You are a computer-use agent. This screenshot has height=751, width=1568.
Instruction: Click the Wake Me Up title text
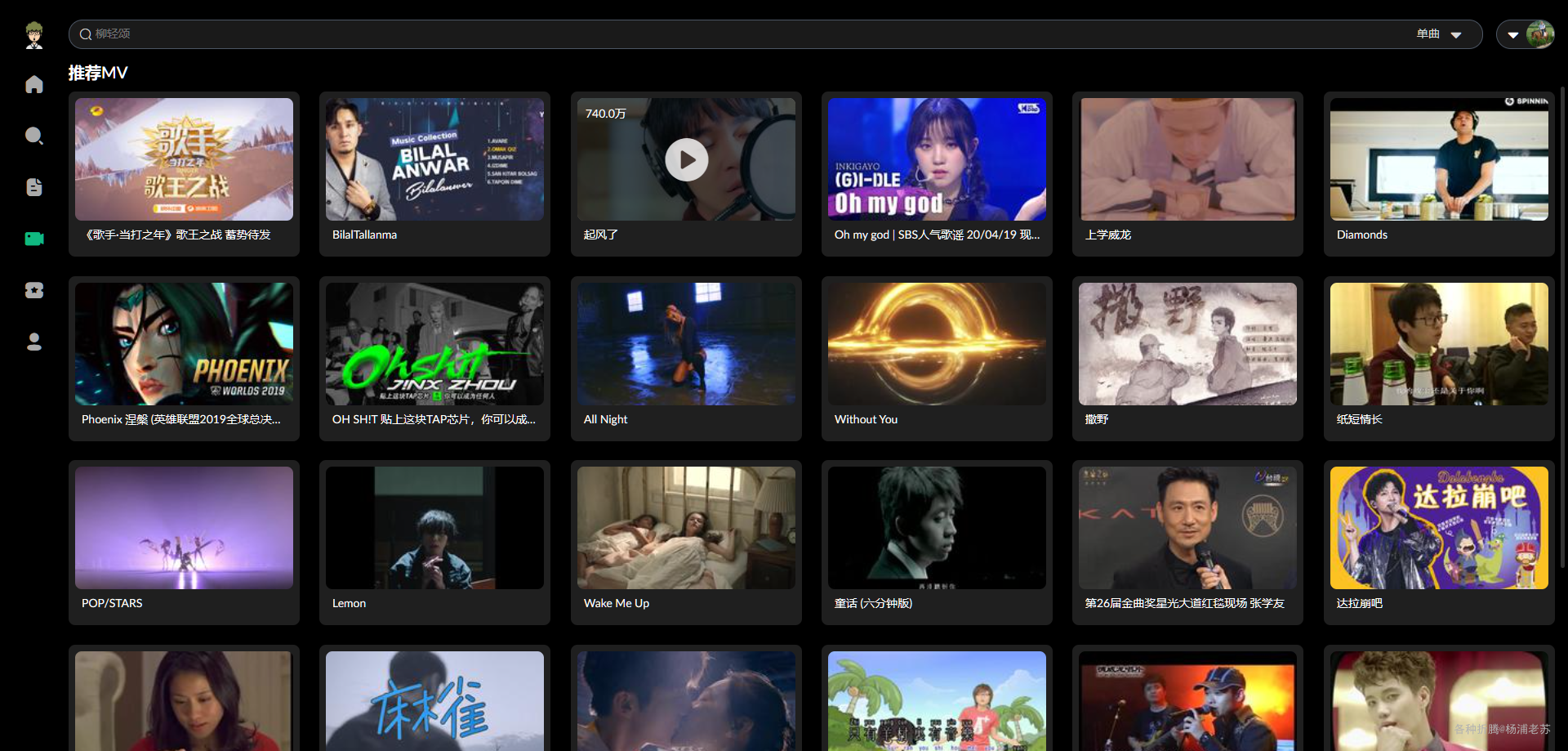(616, 603)
